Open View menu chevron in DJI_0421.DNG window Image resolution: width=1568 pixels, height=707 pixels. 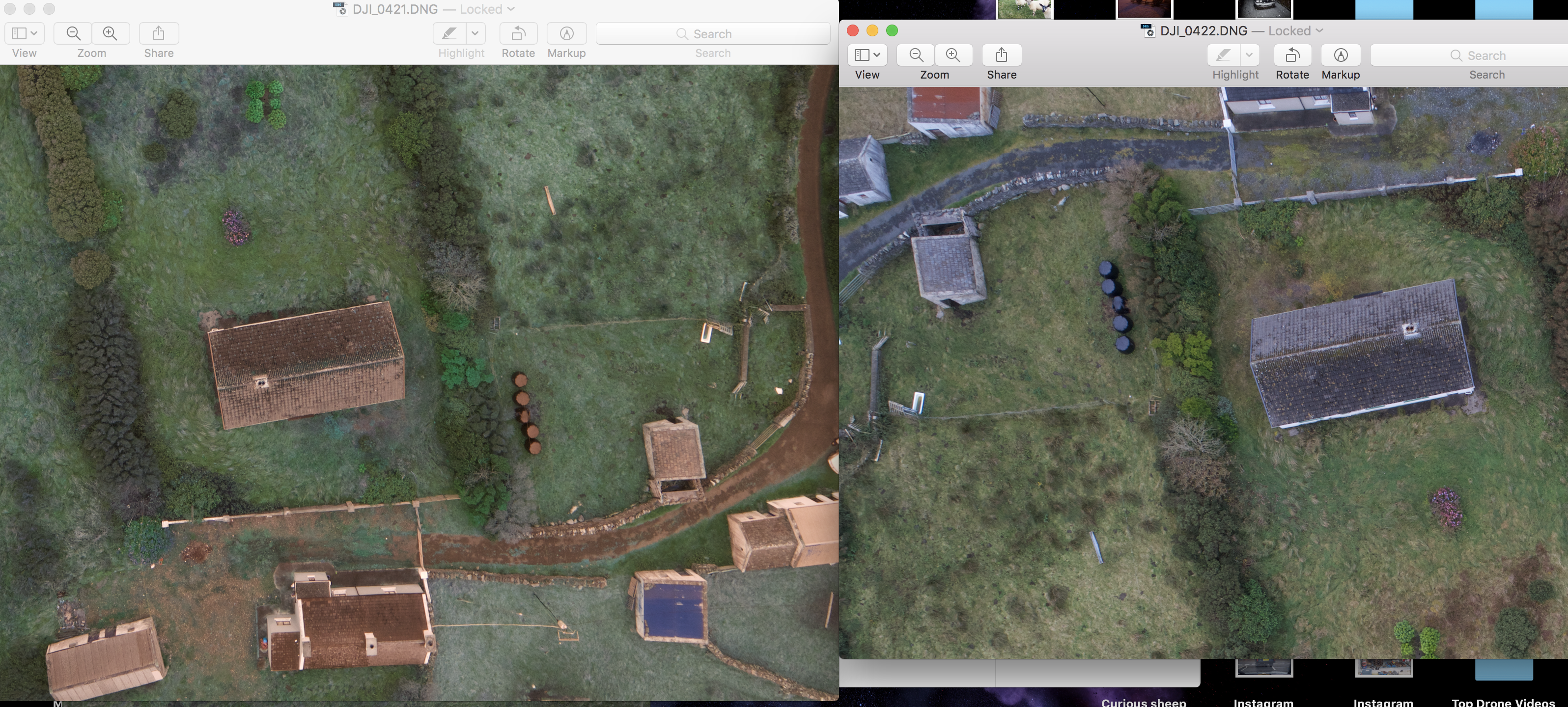pyautogui.click(x=34, y=33)
